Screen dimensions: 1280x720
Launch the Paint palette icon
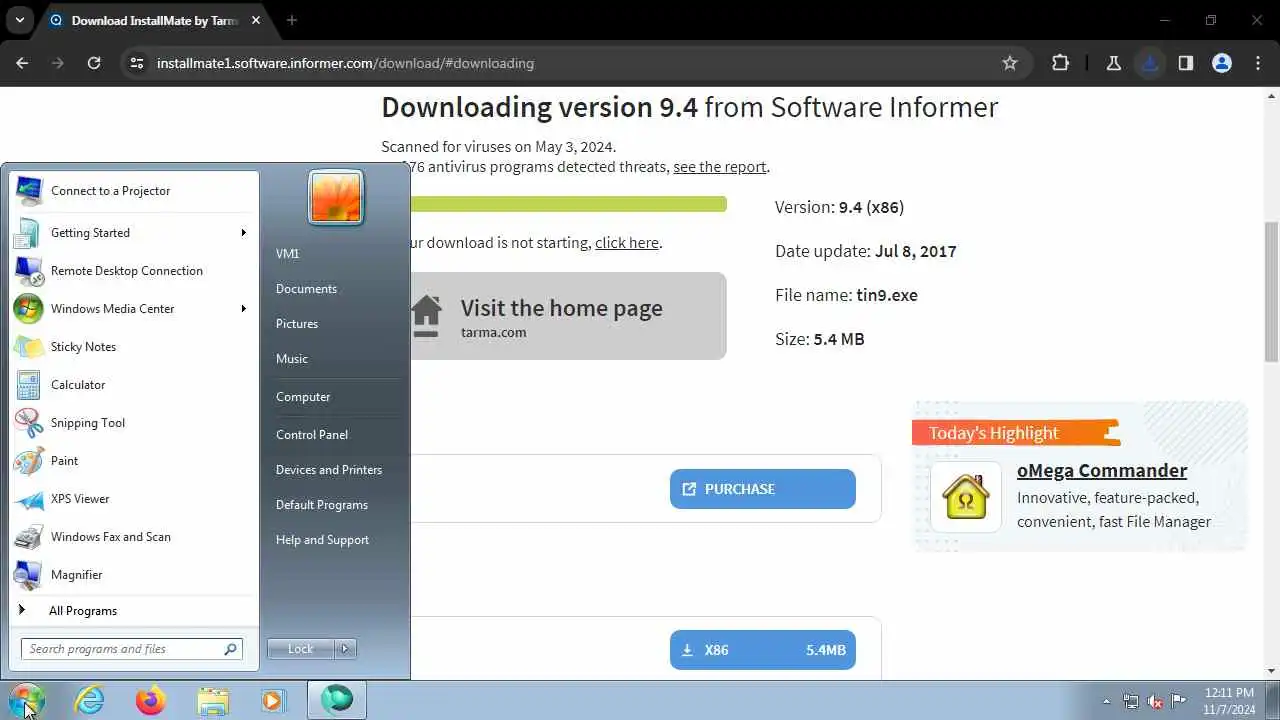[28, 460]
